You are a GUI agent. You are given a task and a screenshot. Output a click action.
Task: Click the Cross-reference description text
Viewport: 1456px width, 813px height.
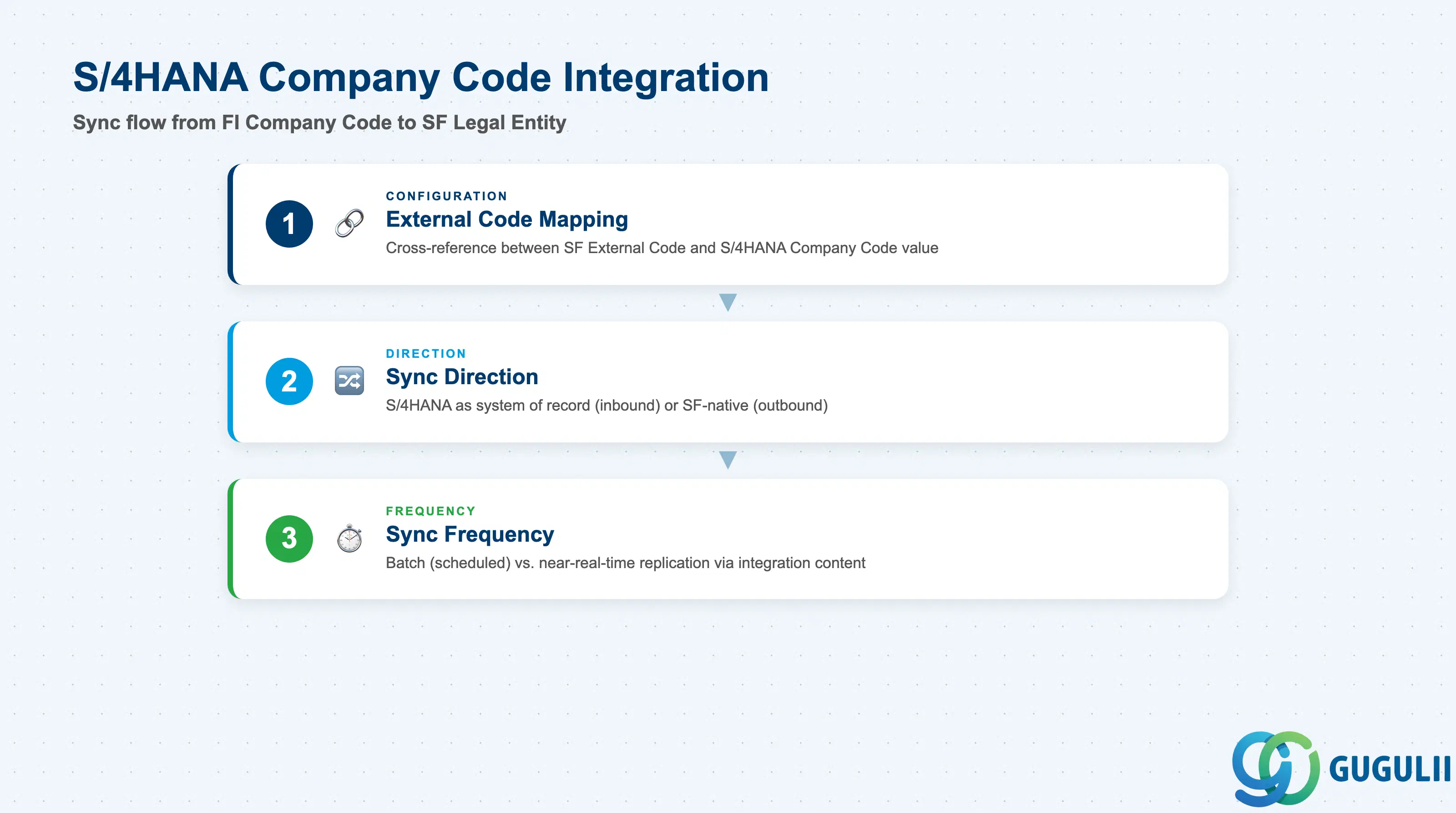(662, 248)
